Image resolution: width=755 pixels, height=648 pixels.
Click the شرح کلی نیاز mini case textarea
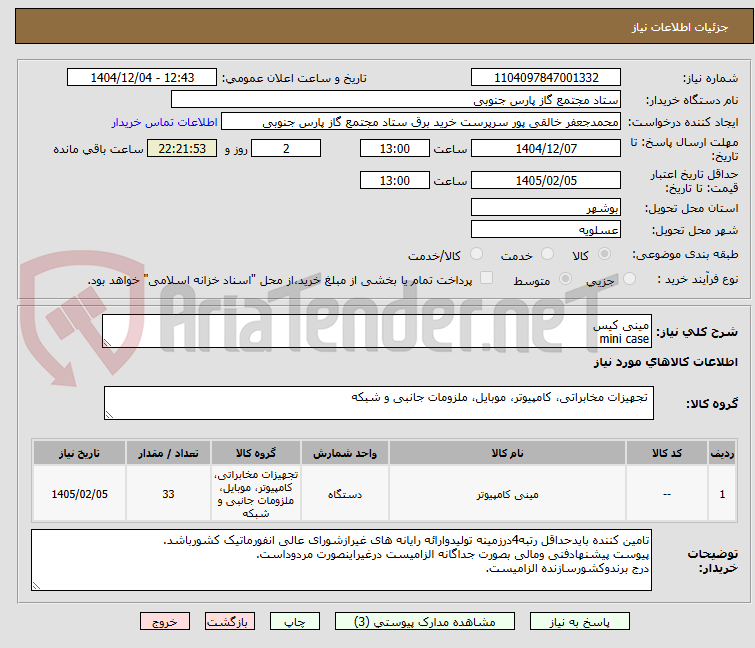tap(377, 331)
